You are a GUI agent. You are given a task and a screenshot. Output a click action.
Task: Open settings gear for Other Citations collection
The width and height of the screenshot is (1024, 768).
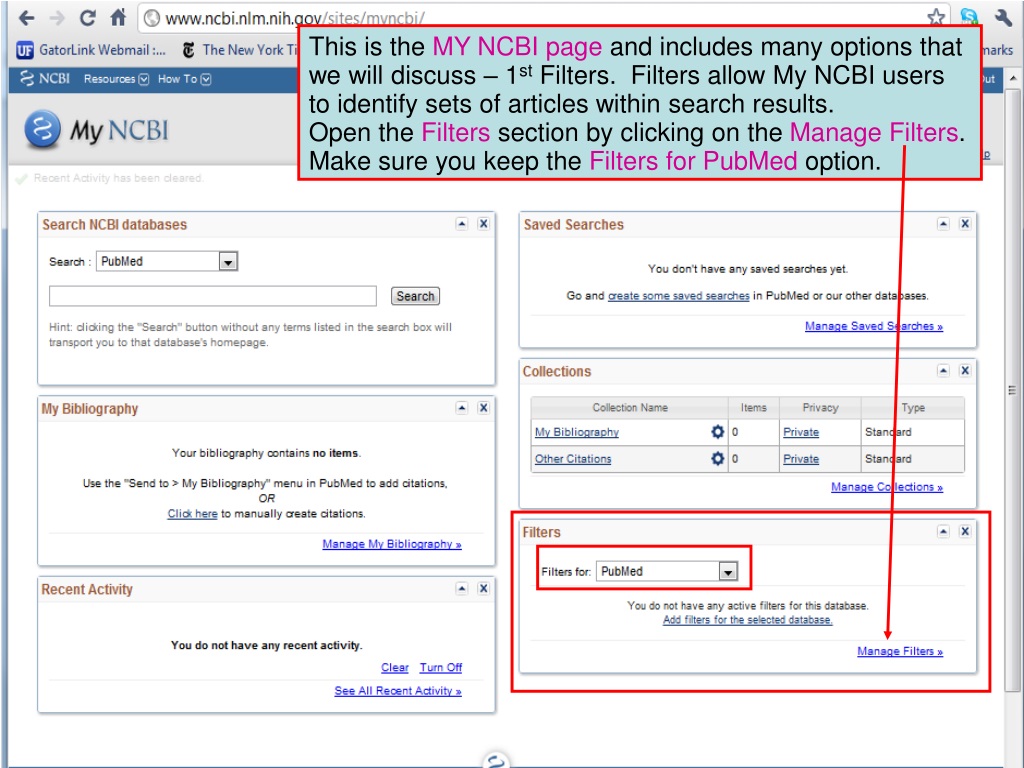[x=718, y=458]
